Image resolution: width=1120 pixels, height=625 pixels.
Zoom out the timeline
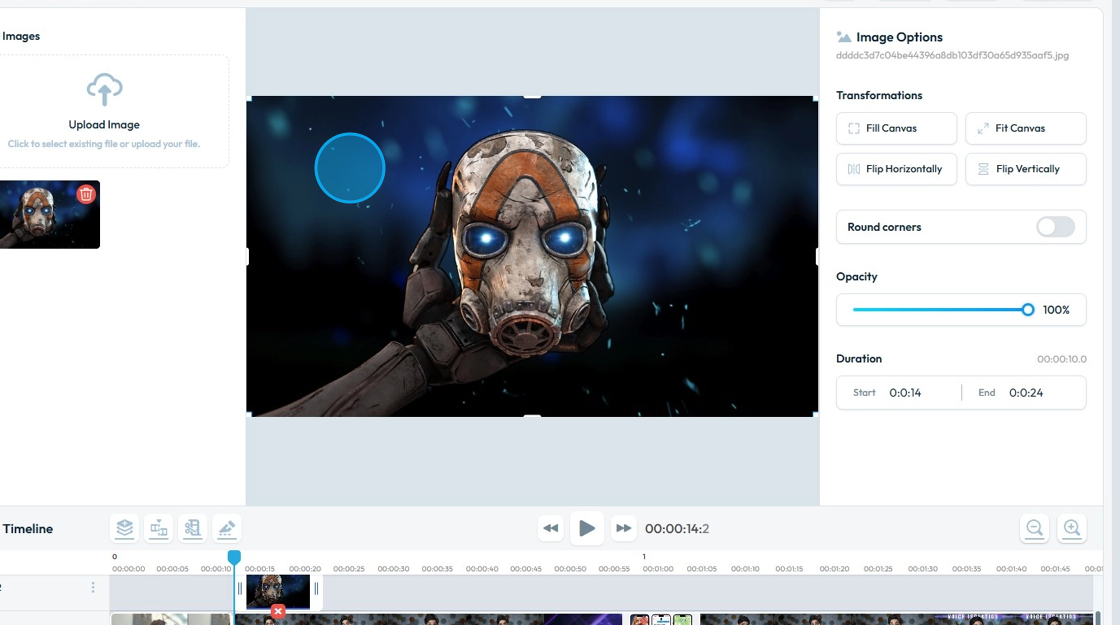click(1034, 529)
